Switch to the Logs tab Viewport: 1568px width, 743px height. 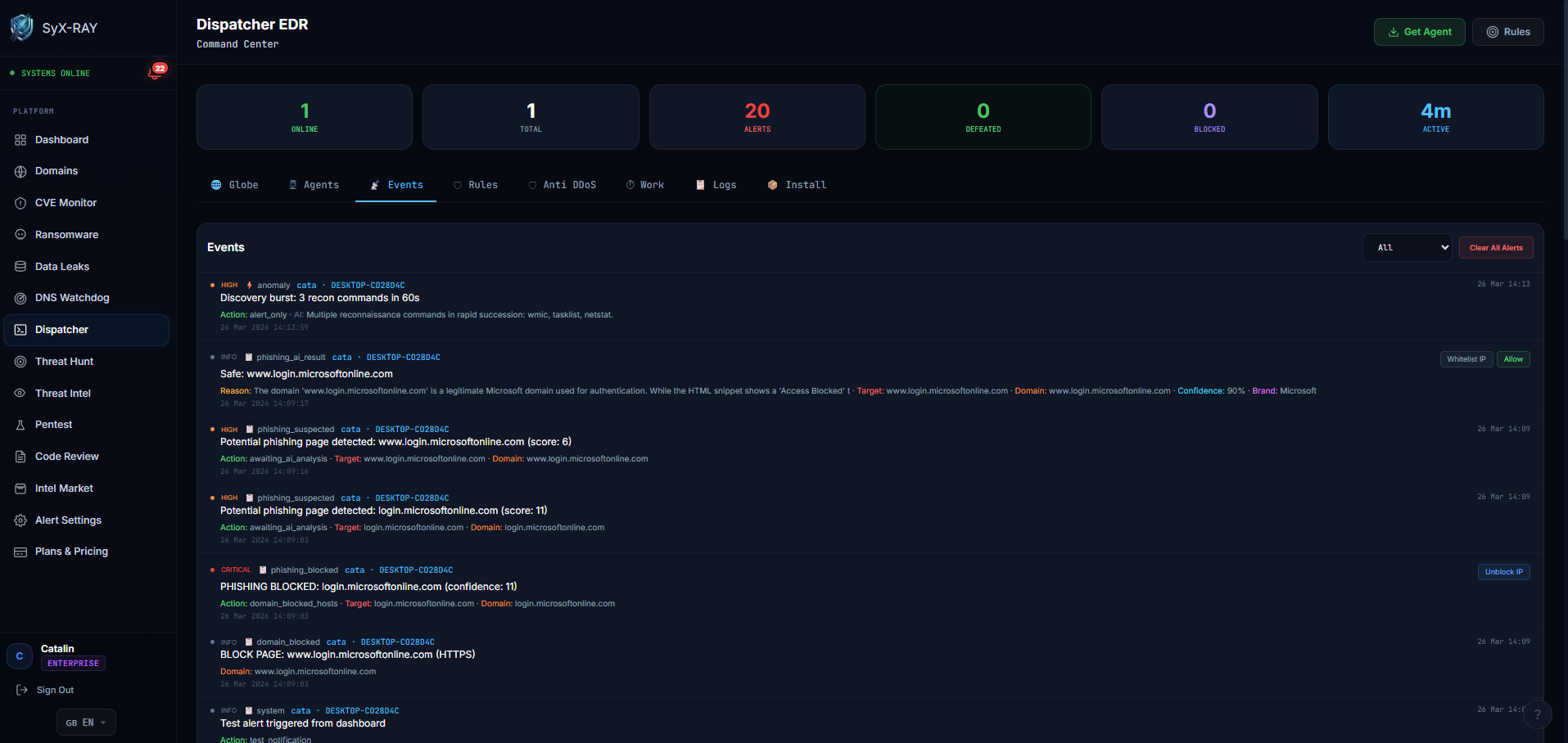point(716,185)
